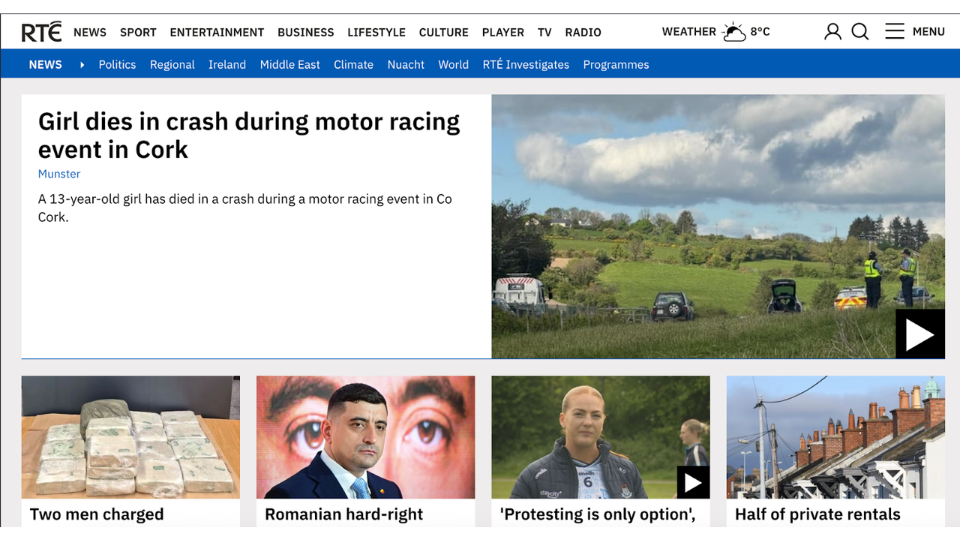Go to the Politics section
The height and width of the screenshot is (540, 960).
(117, 65)
